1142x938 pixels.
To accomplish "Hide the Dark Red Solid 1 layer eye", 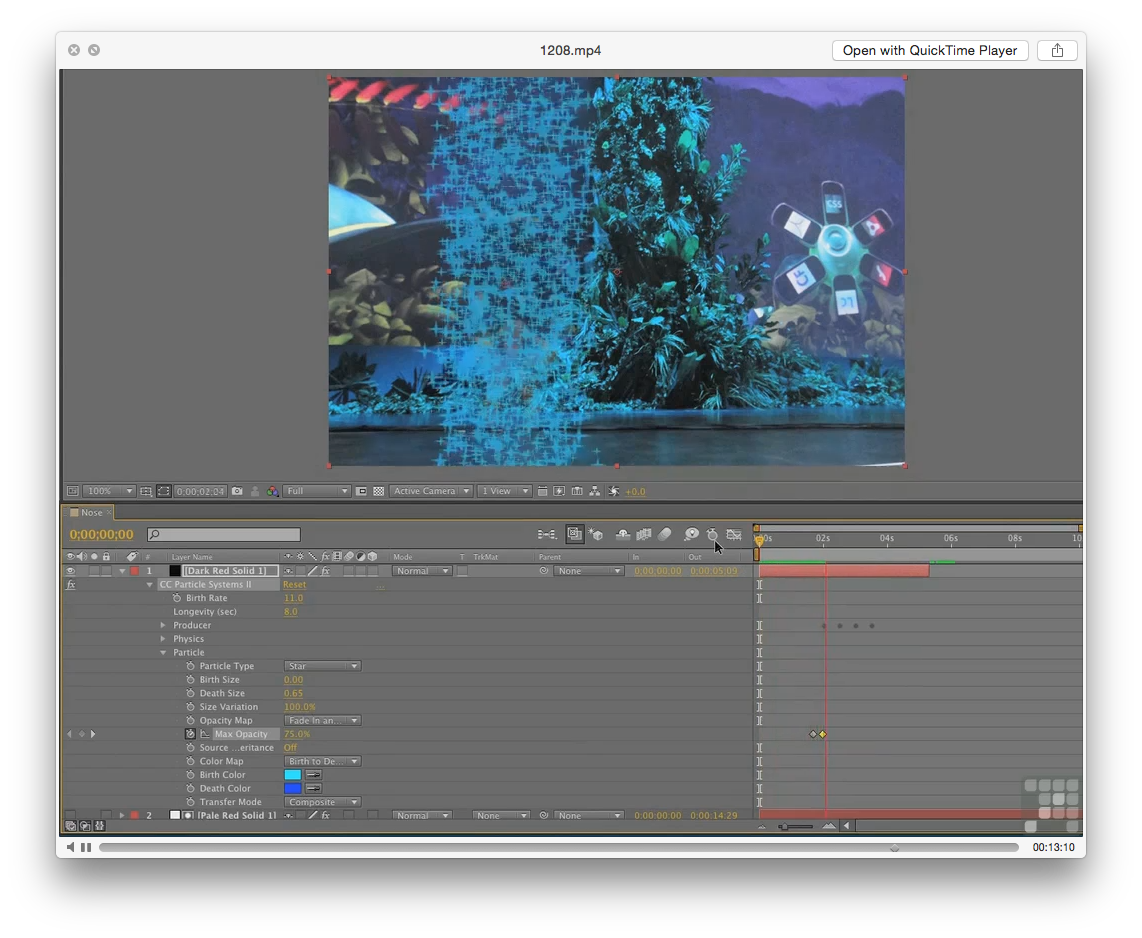I will pos(71,571).
